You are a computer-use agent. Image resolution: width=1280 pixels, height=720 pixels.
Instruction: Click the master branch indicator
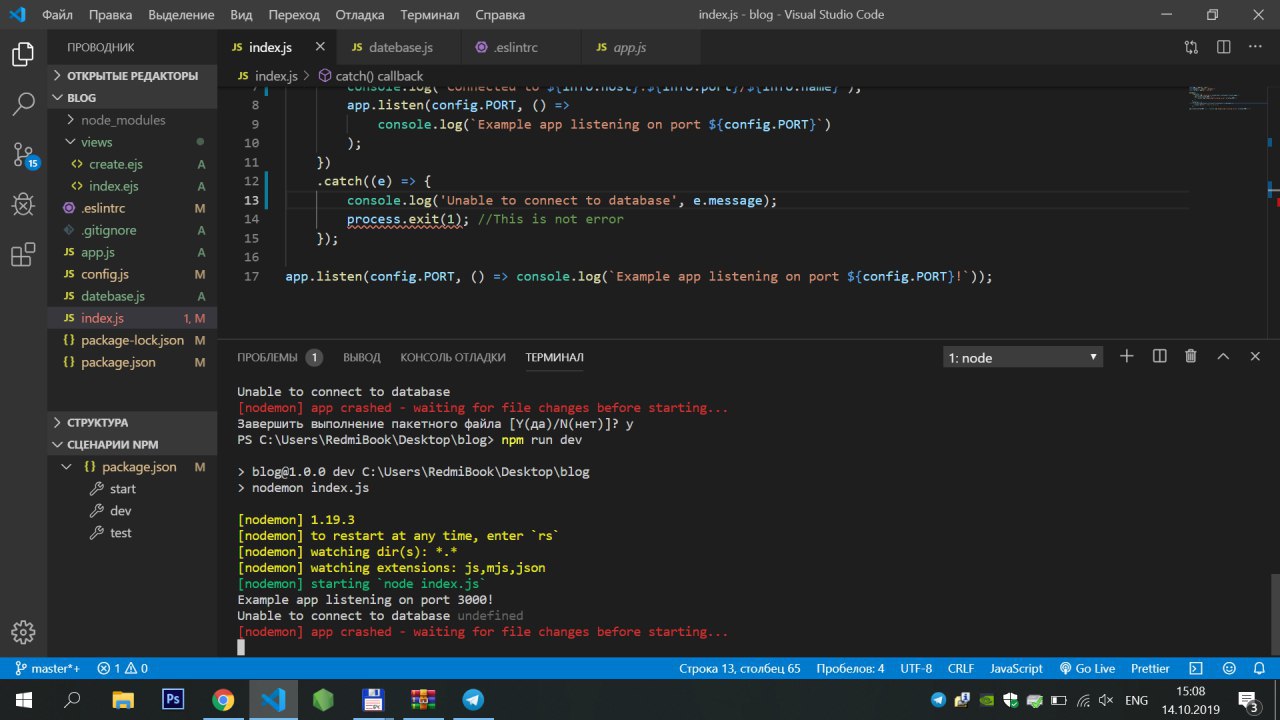pyautogui.click(x=48, y=668)
